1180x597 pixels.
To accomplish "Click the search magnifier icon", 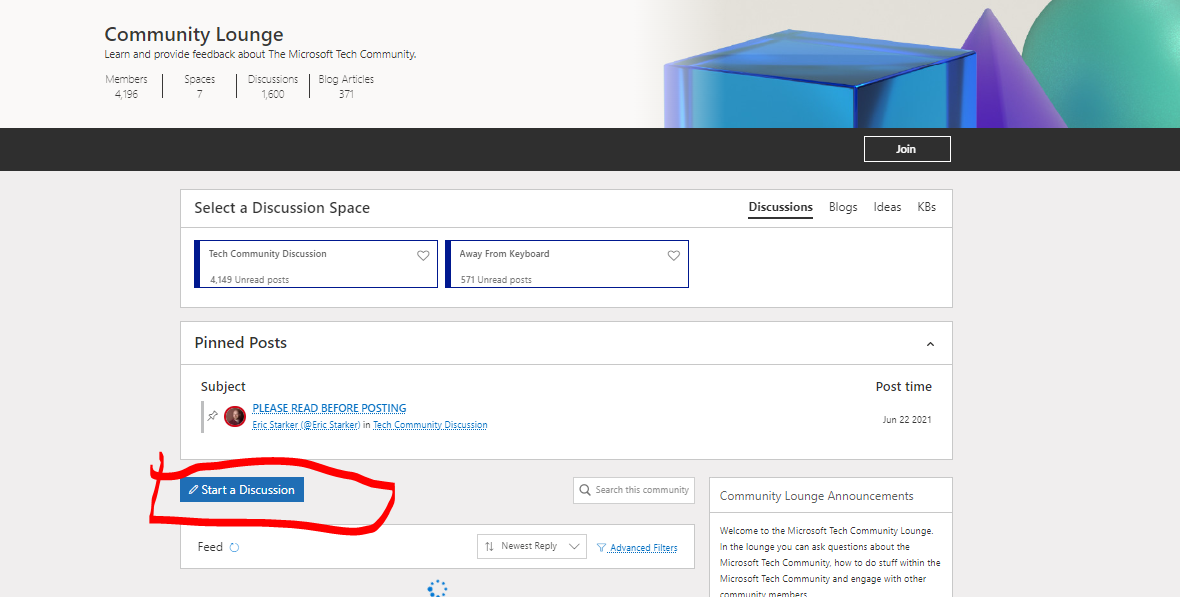I will pyautogui.click(x=585, y=490).
